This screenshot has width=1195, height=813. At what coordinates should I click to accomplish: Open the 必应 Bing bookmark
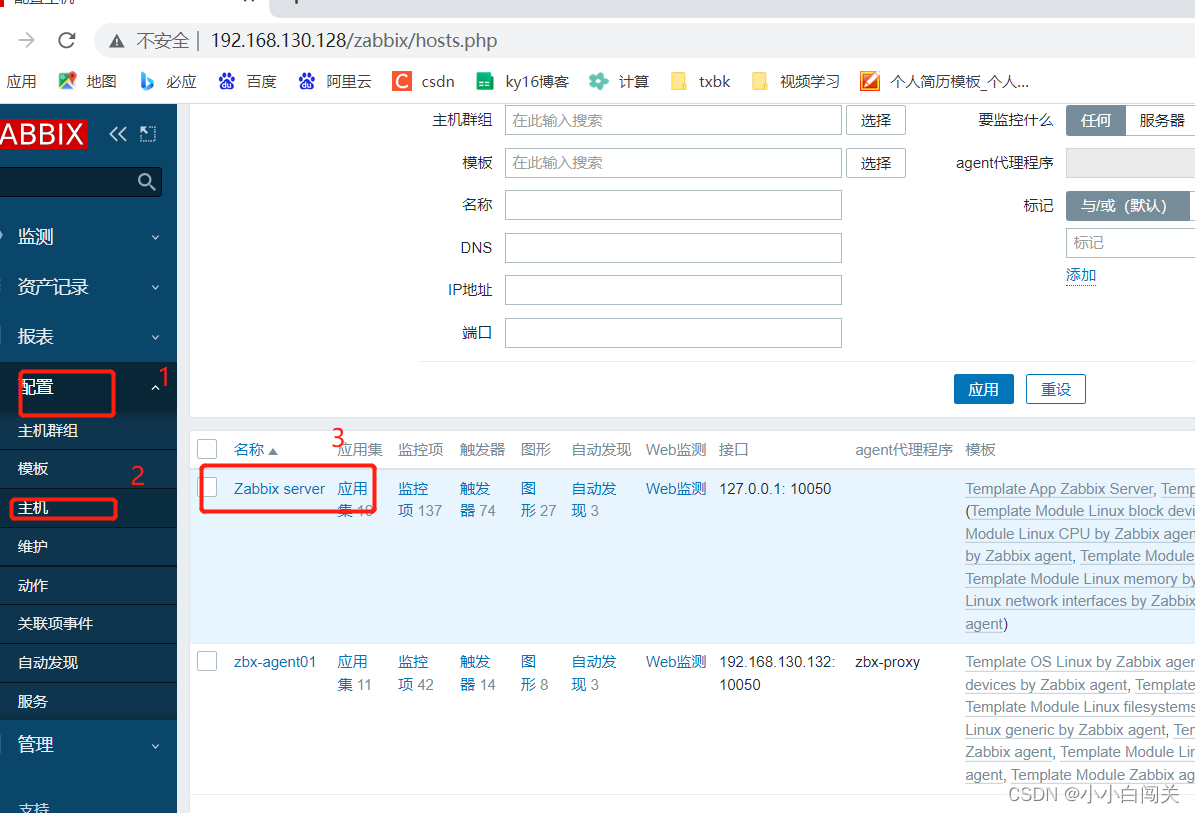tap(168, 82)
